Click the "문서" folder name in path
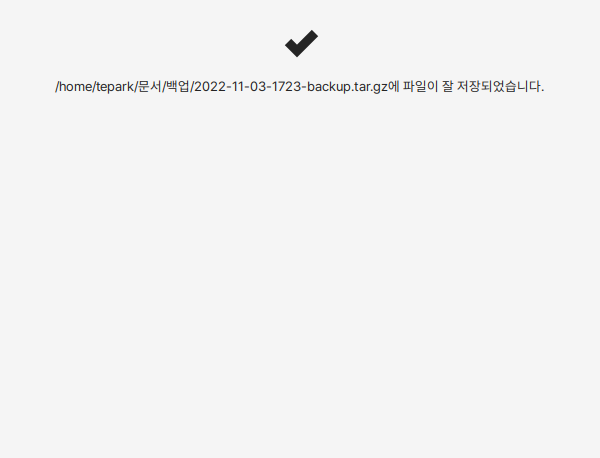 pos(150,86)
